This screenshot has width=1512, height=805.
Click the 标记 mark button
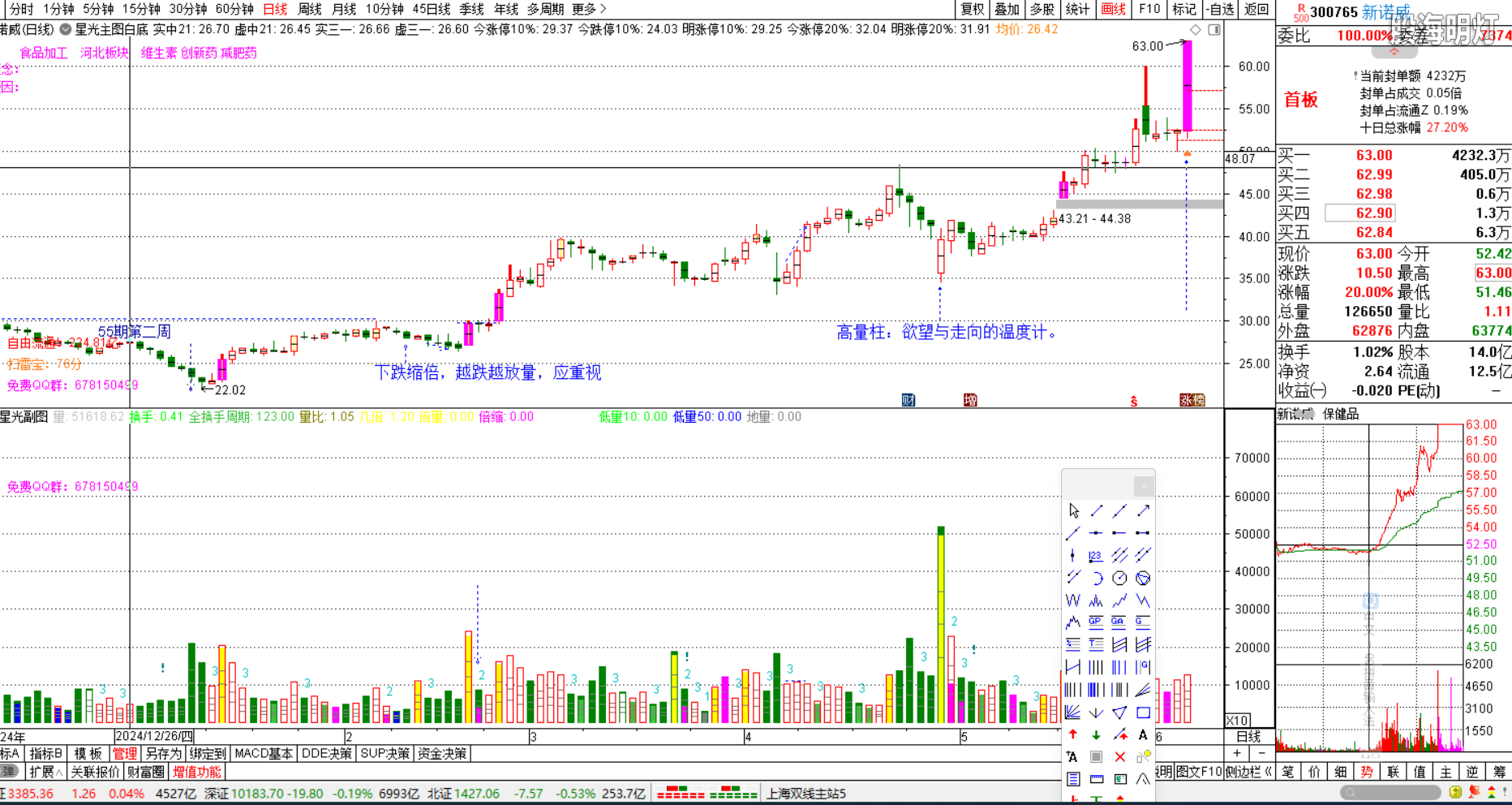tap(1184, 9)
